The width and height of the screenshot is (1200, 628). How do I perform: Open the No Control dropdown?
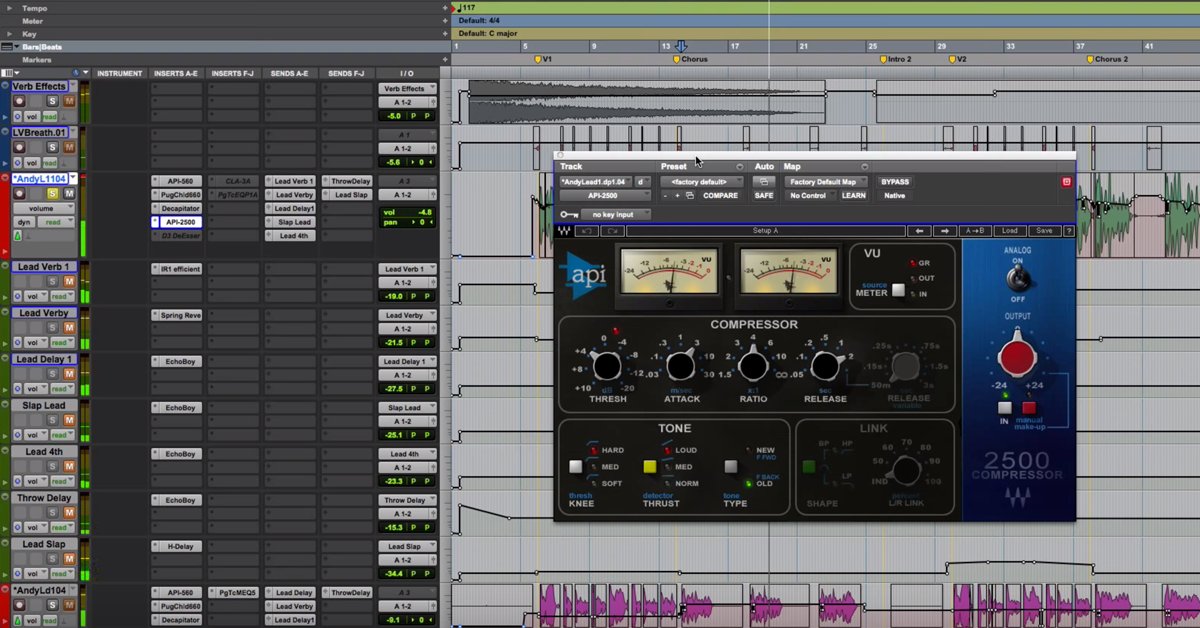(810, 196)
